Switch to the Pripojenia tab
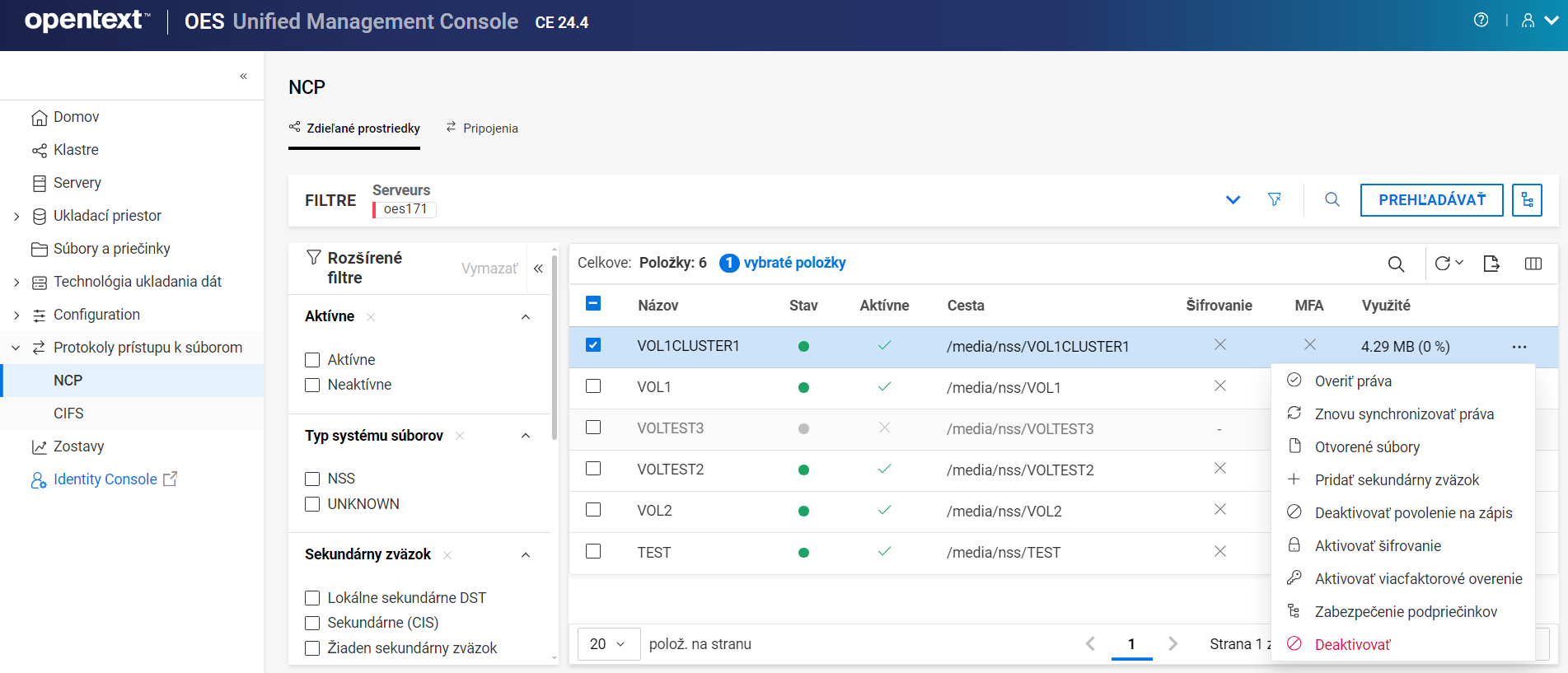The height and width of the screenshot is (673, 1568). [x=482, y=129]
